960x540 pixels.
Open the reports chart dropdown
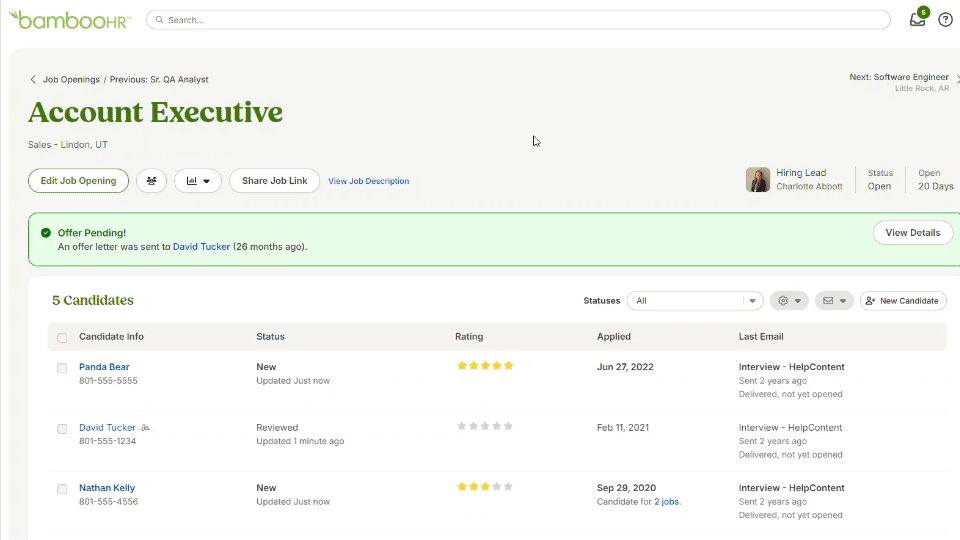point(198,181)
